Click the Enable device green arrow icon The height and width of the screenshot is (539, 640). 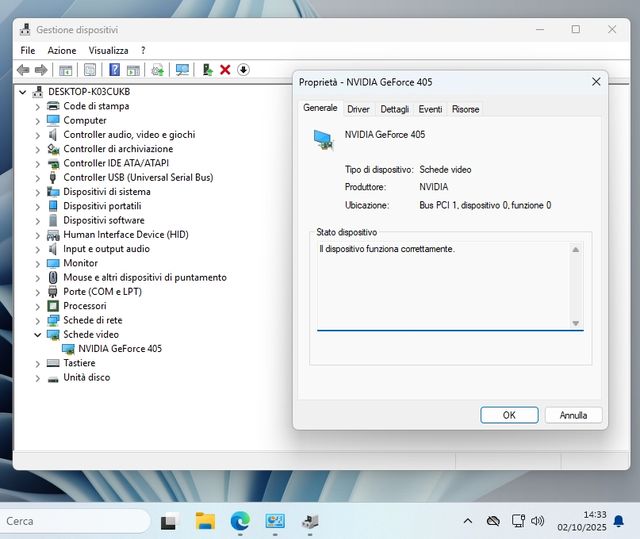(x=207, y=70)
